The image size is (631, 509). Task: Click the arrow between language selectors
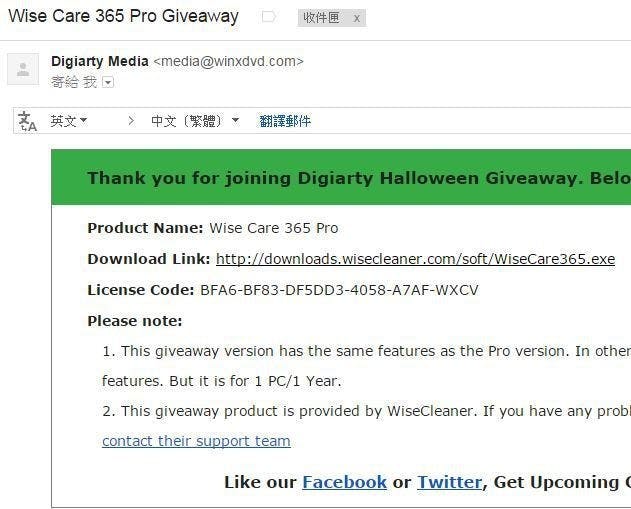(x=131, y=121)
